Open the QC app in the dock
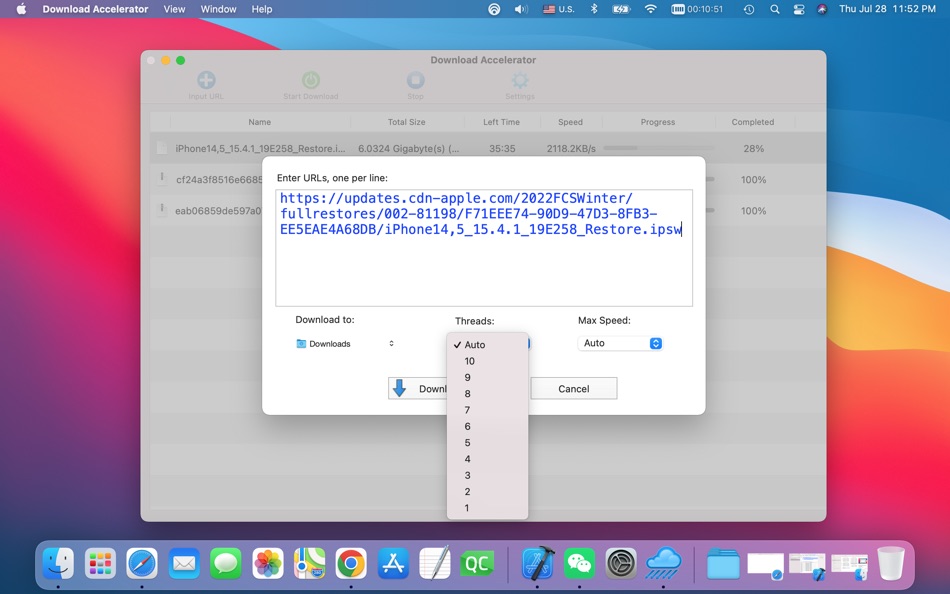The width and height of the screenshot is (950, 594). [x=477, y=564]
